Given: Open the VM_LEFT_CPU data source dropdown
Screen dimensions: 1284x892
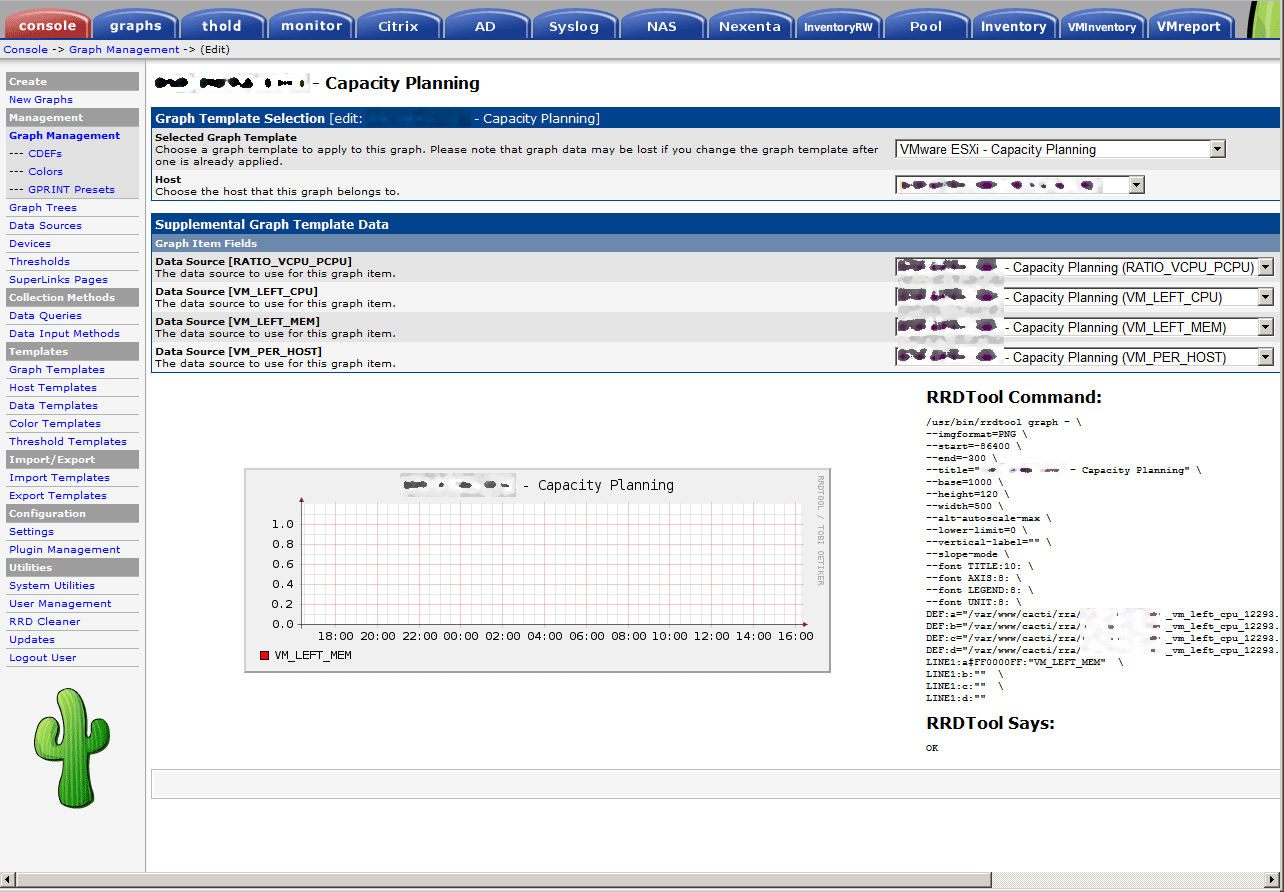Looking at the screenshot, I should (1084, 297).
